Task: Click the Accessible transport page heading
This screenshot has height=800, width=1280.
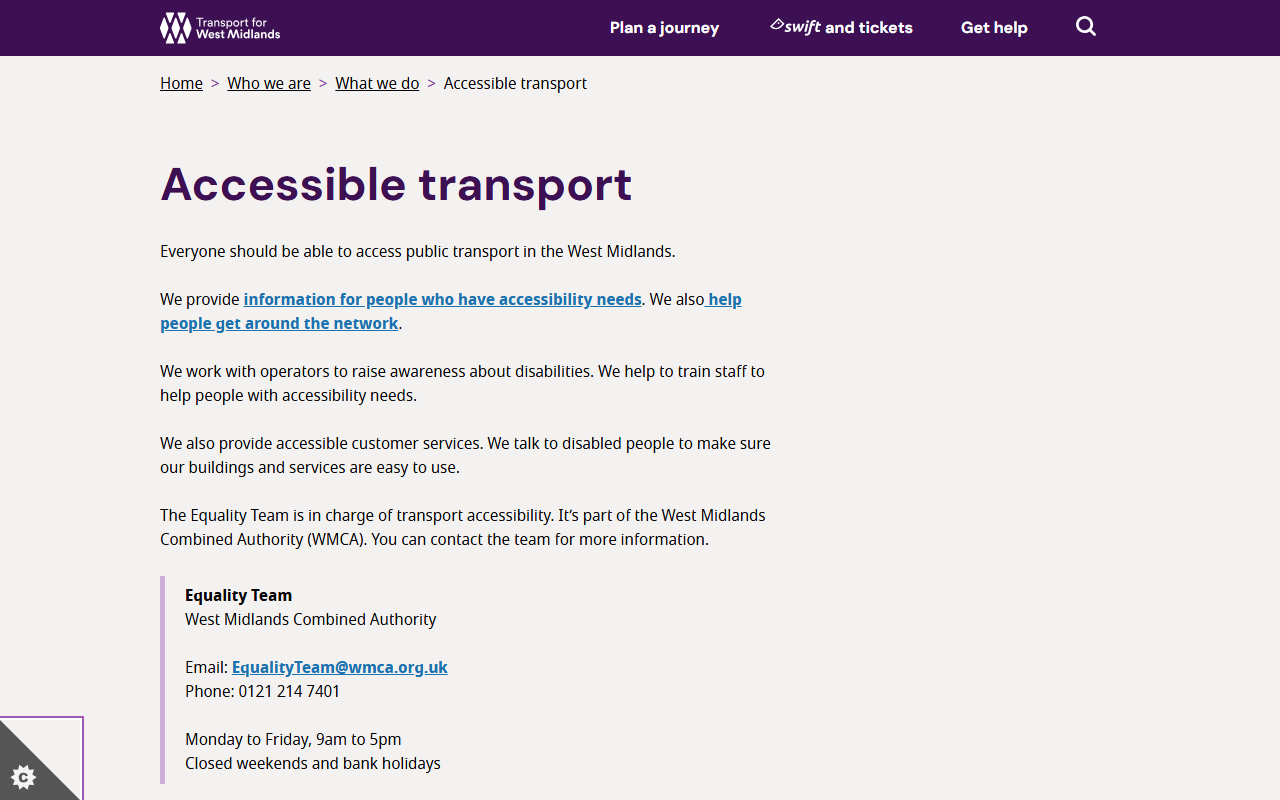Action: click(396, 184)
